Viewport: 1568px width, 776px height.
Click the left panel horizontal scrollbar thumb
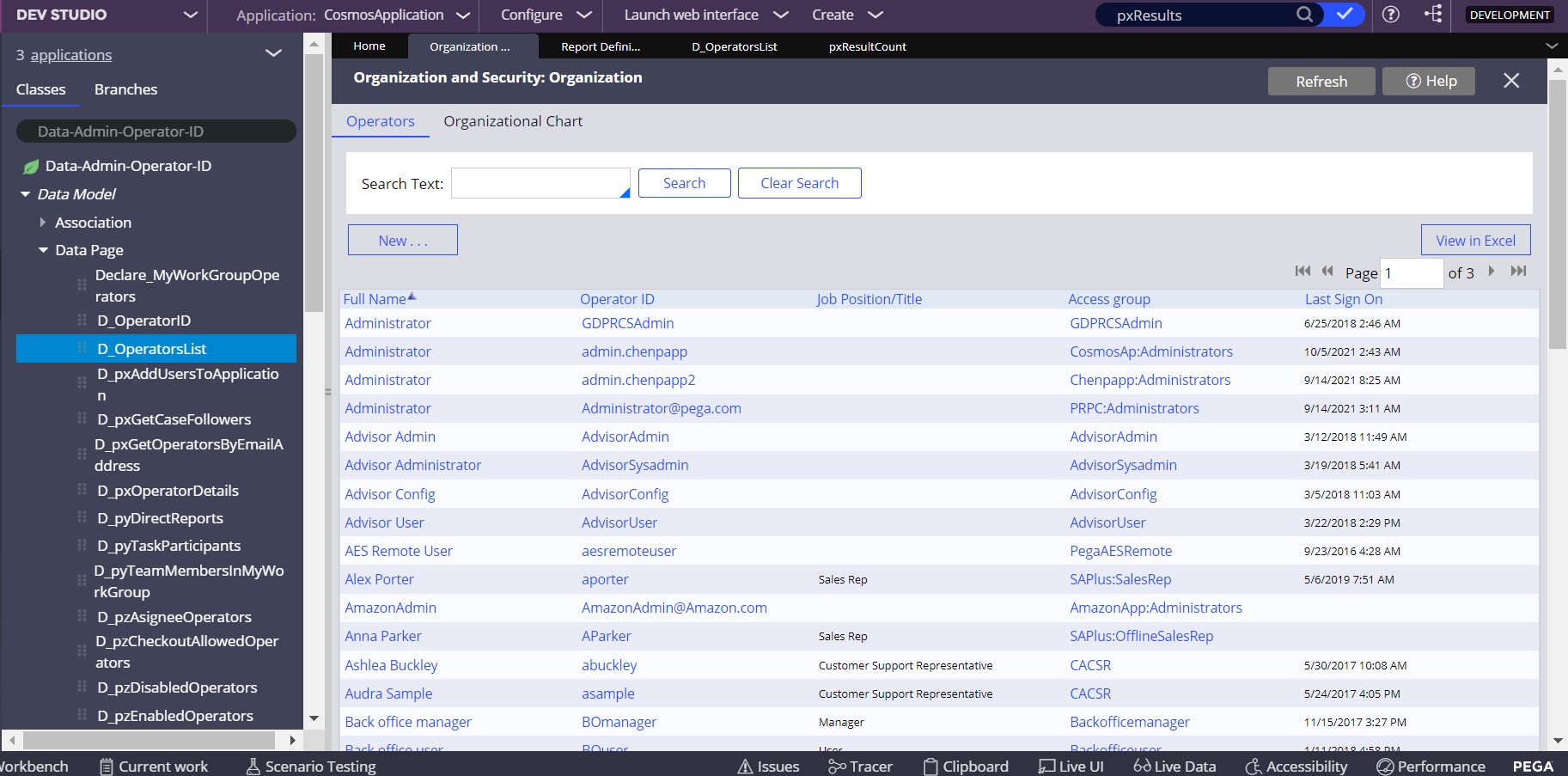(149, 740)
